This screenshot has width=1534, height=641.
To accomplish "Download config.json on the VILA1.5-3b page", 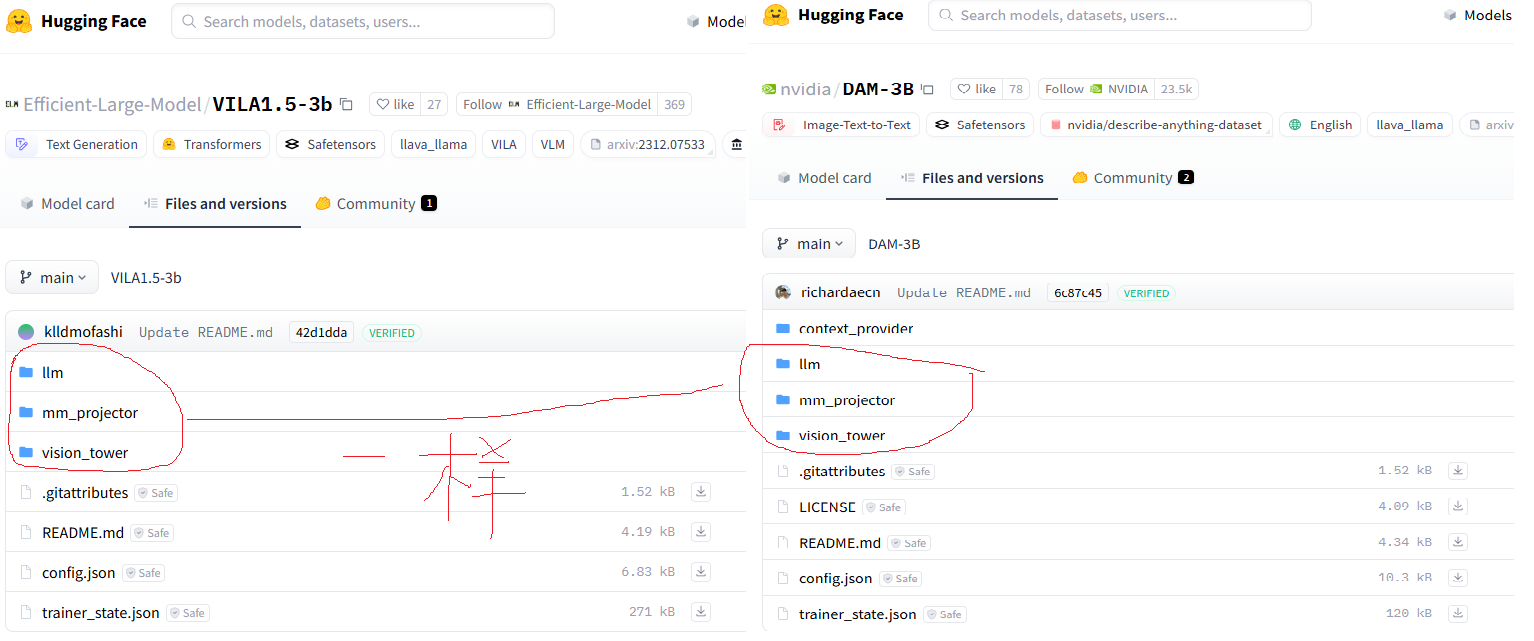I will (701, 571).
